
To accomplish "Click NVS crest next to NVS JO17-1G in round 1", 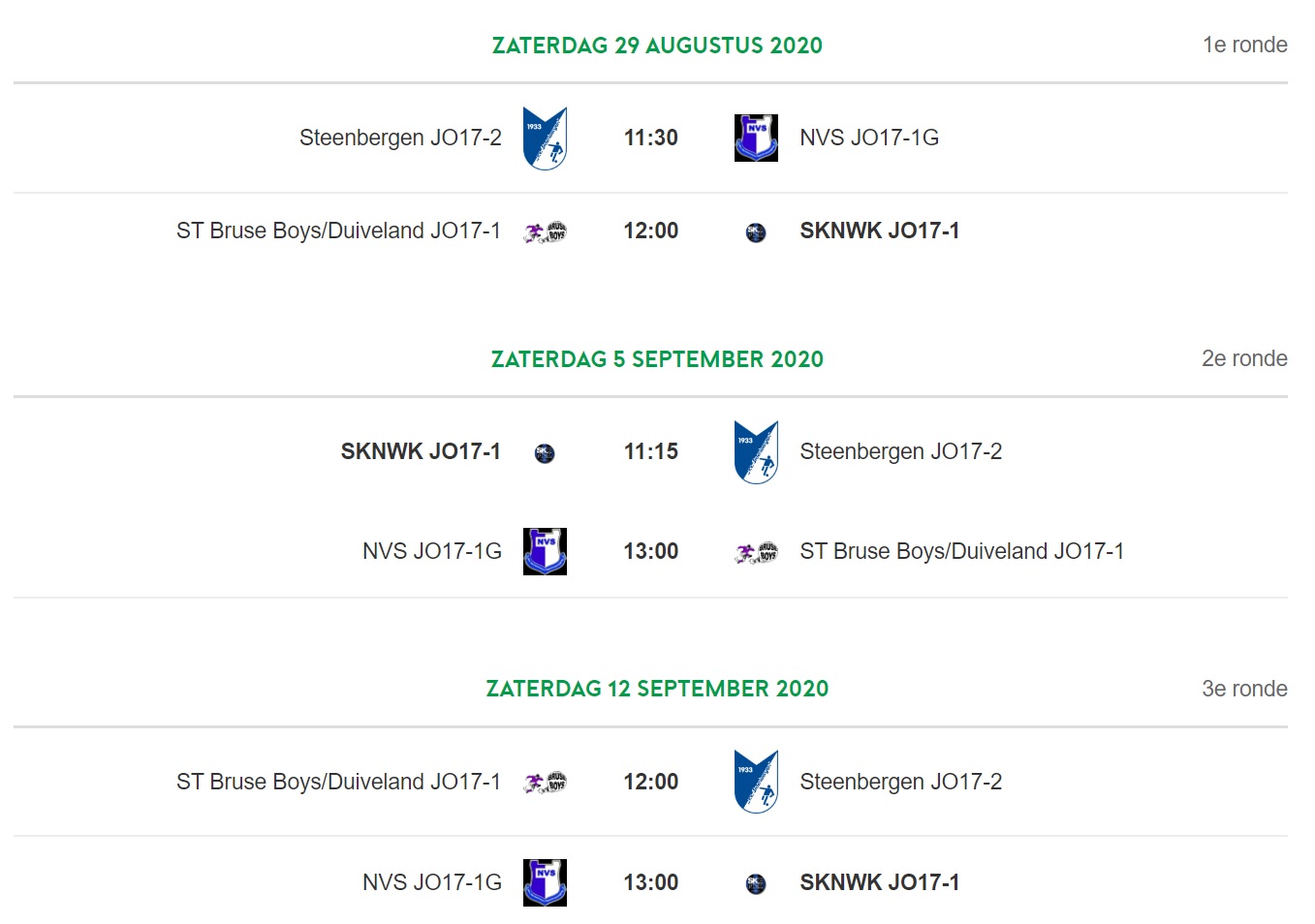I will 756,138.
